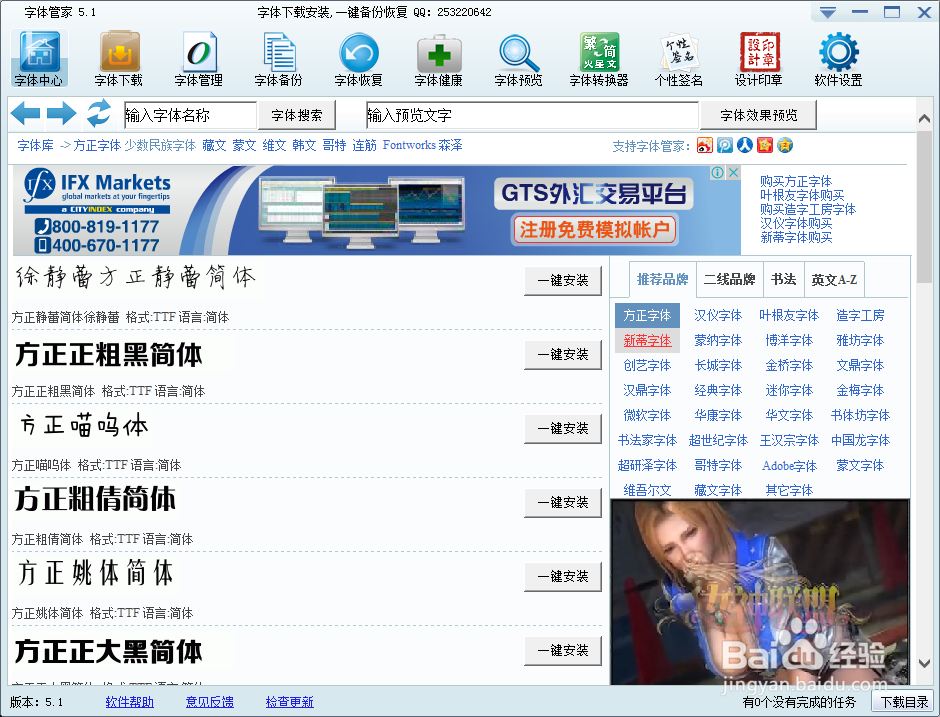940x717 pixels.
Task: Click the preview text input field
Action: [532, 115]
